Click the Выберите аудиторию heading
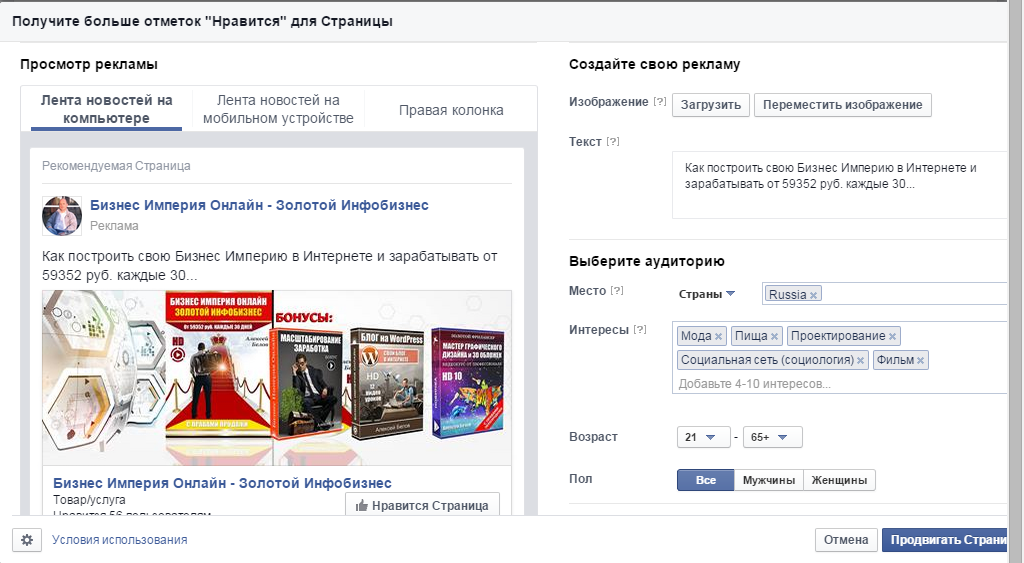 647,261
